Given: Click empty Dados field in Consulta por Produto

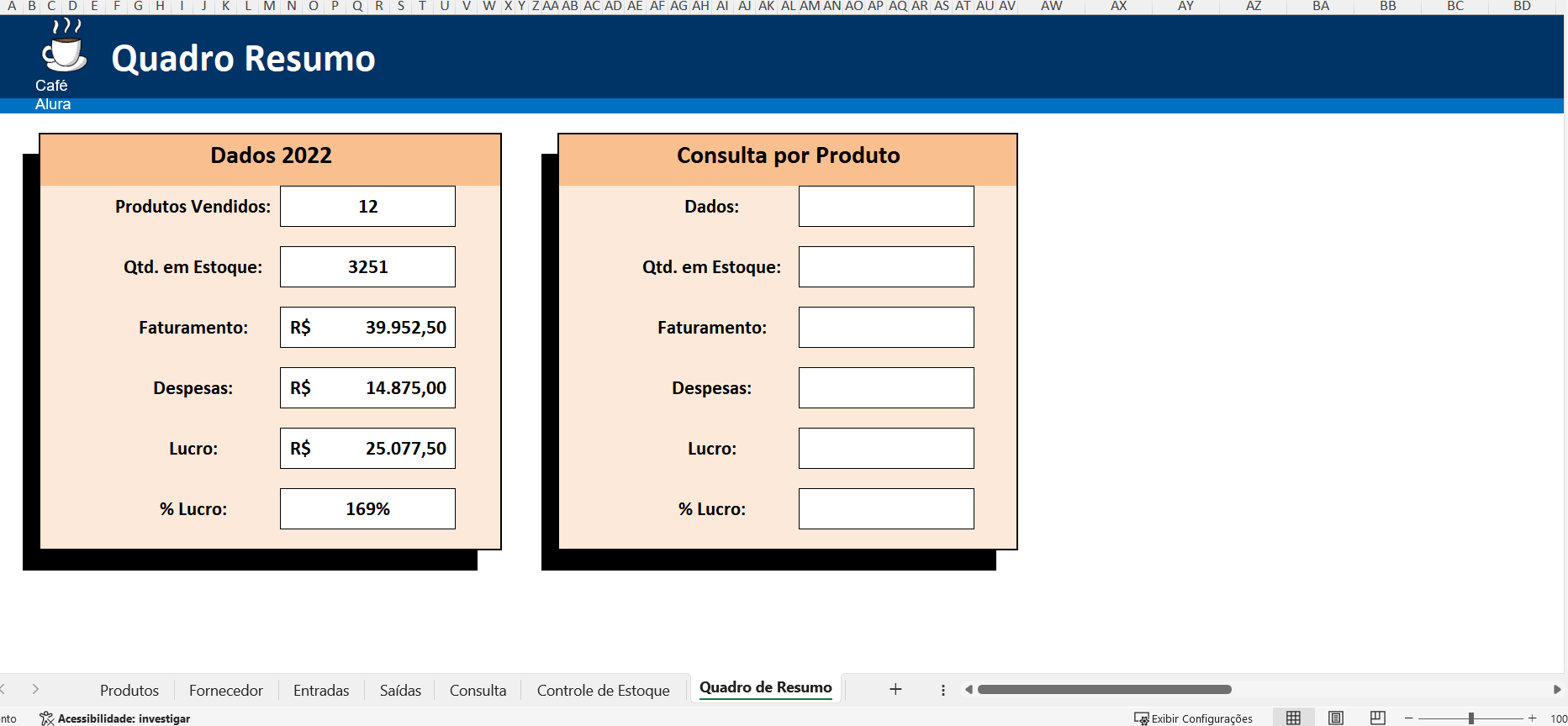Looking at the screenshot, I should pyautogui.click(x=886, y=206).
